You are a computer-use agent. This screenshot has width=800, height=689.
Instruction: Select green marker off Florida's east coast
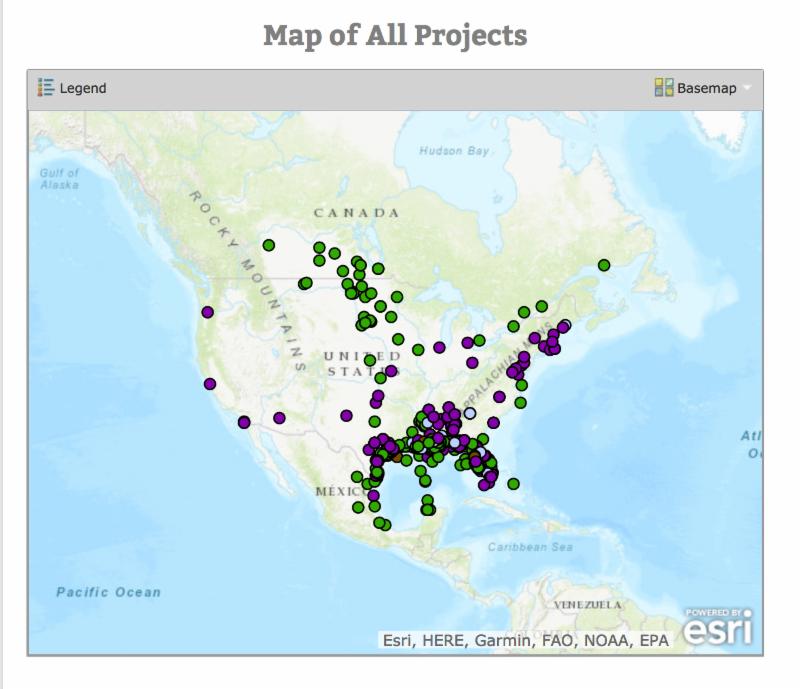(513, 484)
